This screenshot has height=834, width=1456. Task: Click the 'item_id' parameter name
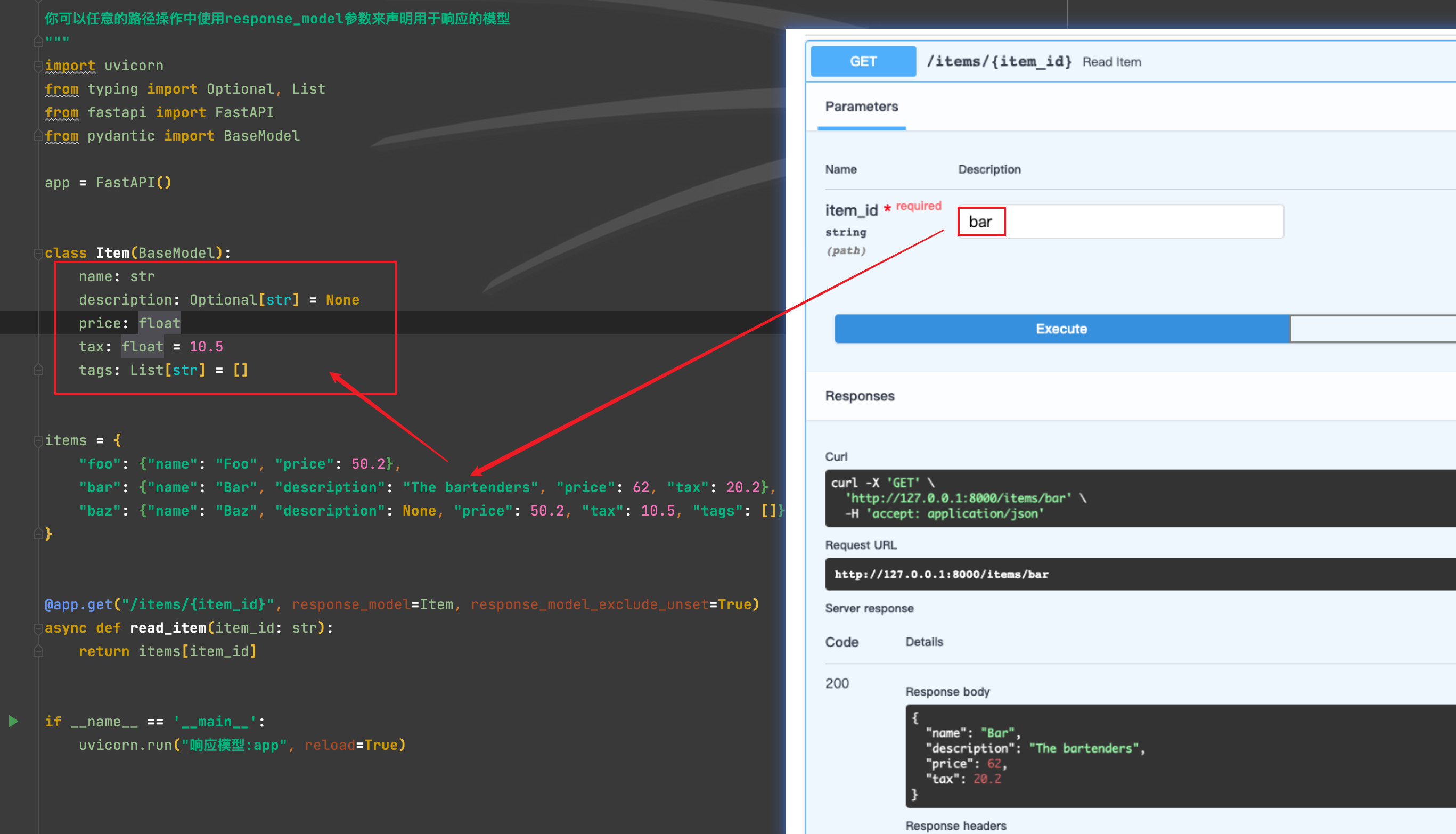point(851,210)
